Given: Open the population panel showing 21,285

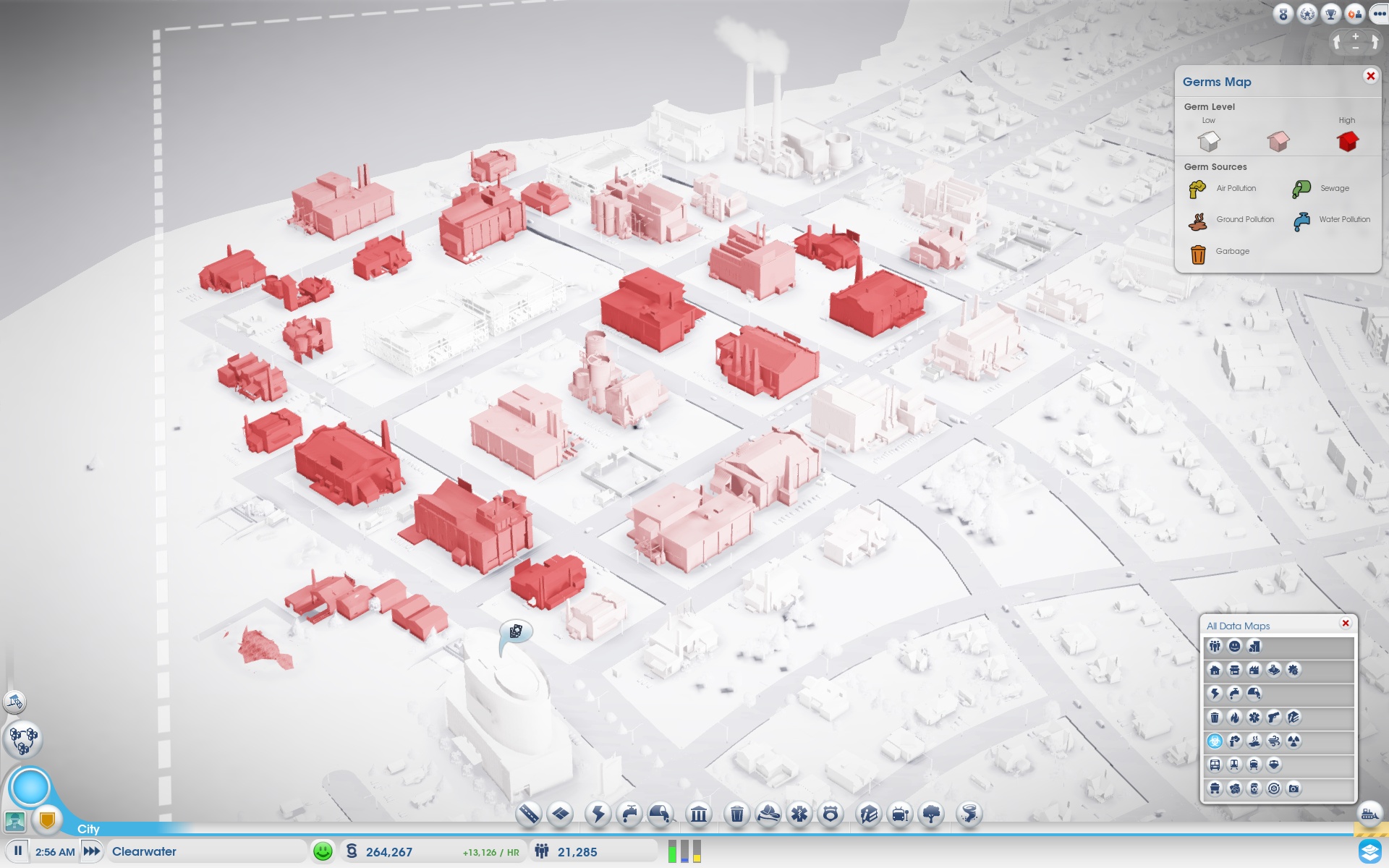Looking at the screenshot, I should (593, 851).
